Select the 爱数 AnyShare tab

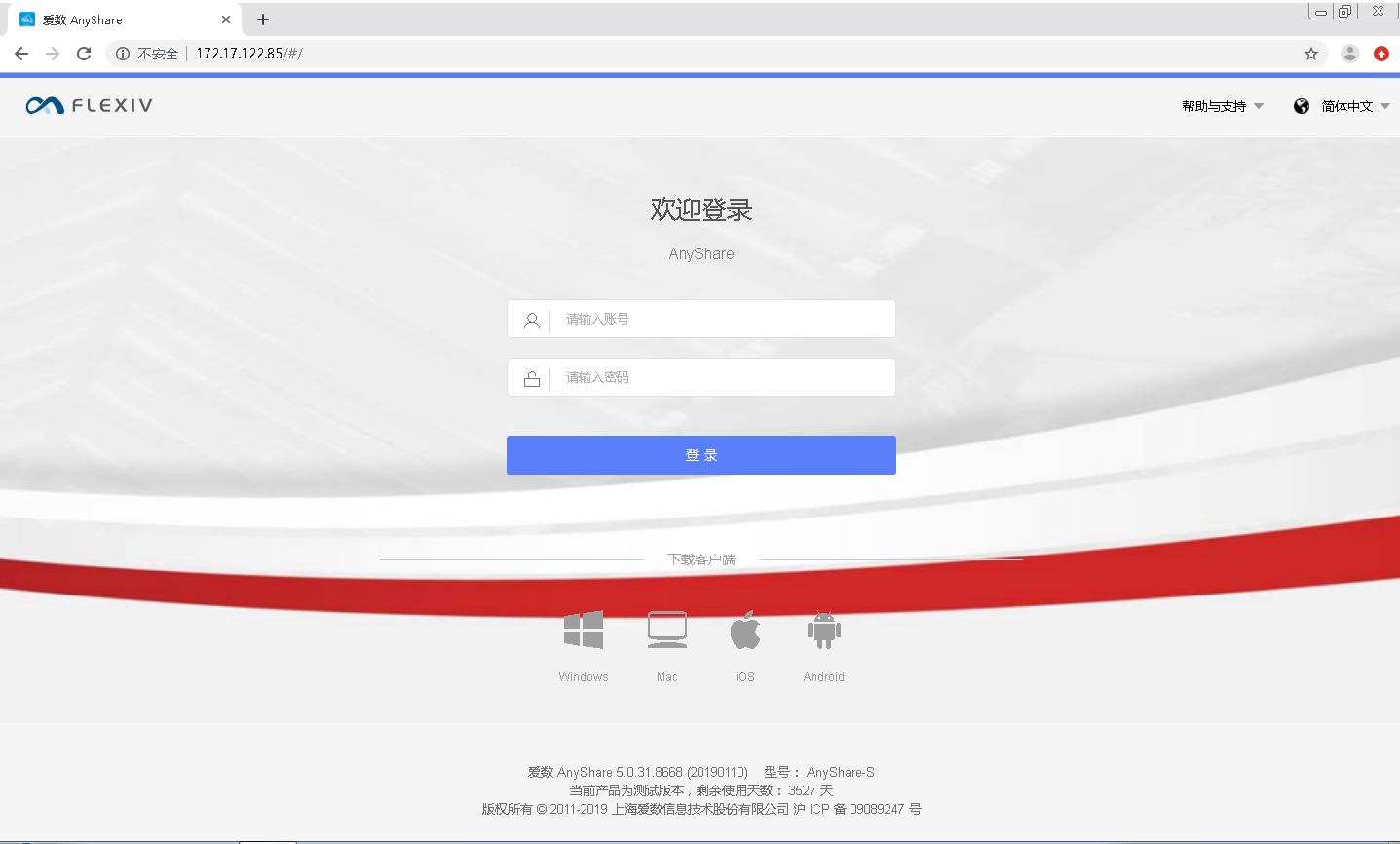tap(117, 19)
